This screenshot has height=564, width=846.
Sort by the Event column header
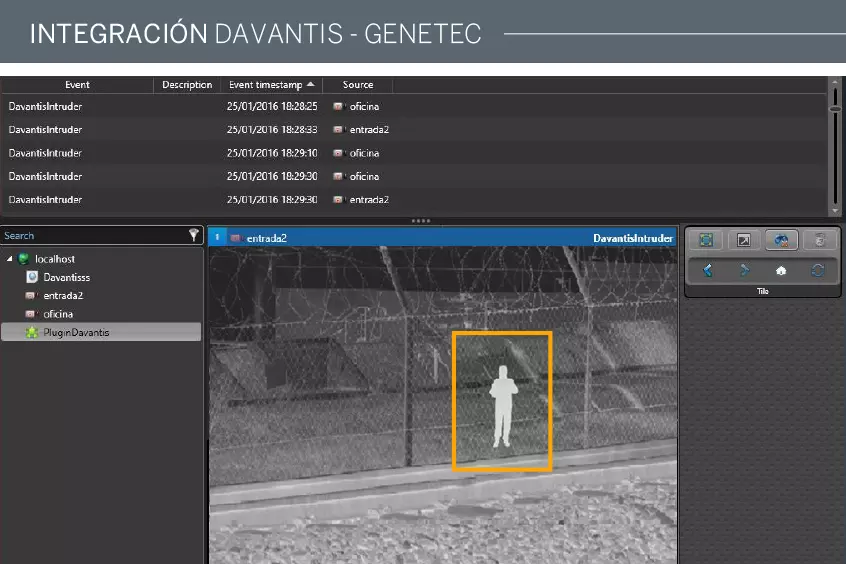coord(77,85)
